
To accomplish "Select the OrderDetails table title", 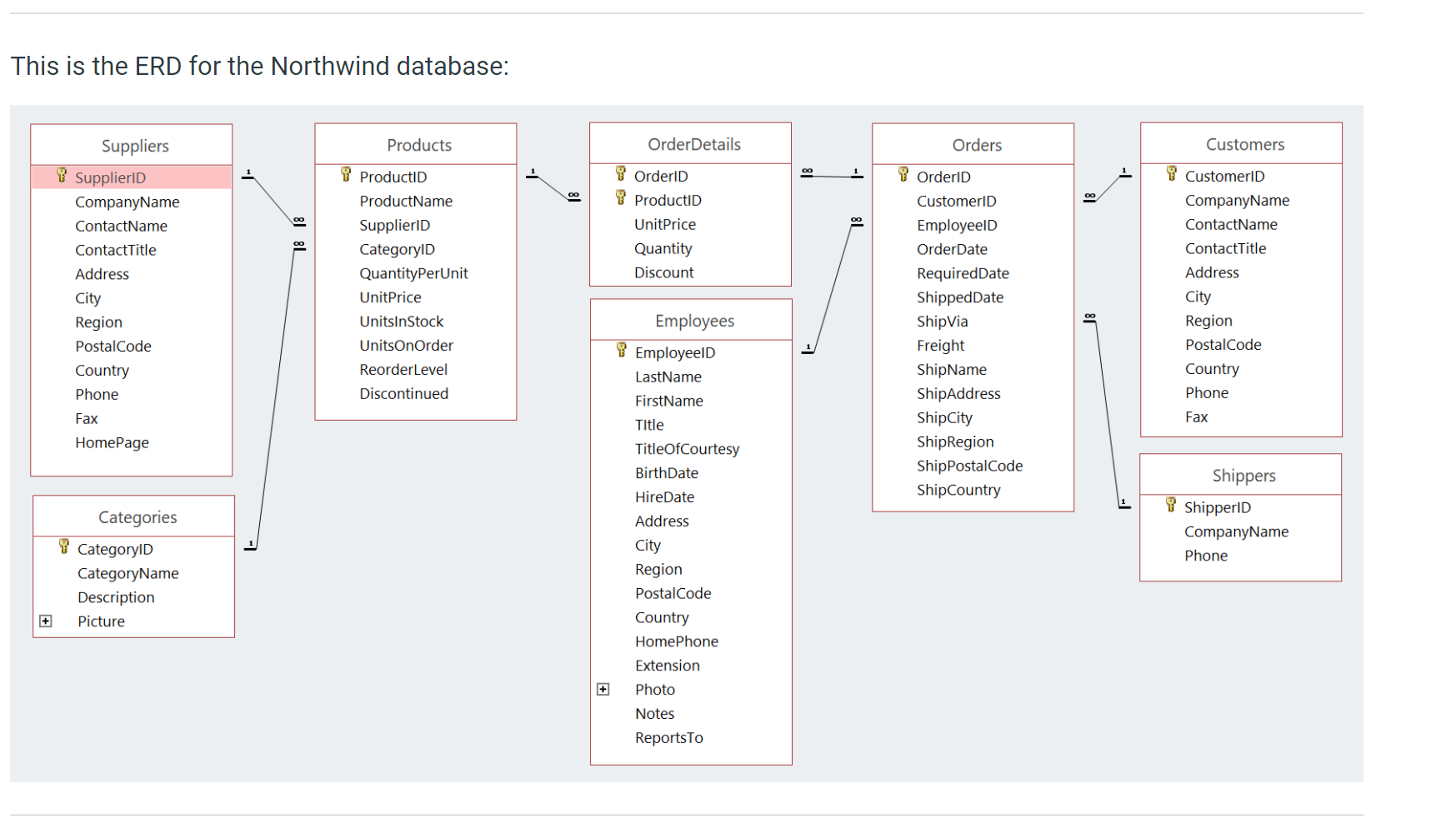I will tap(694, 145).
